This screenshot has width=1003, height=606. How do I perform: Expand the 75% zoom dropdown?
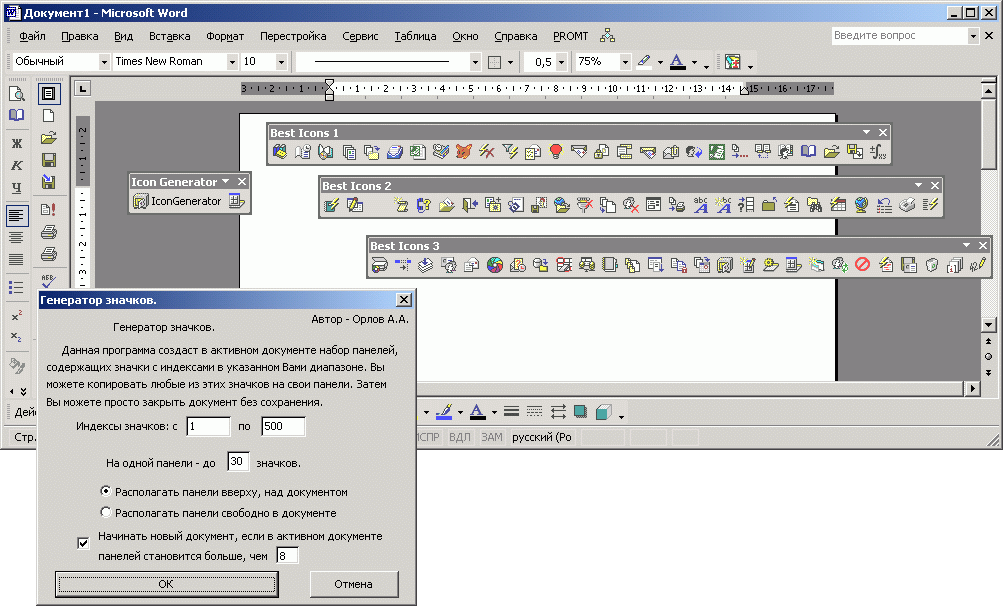coord(625,62)
